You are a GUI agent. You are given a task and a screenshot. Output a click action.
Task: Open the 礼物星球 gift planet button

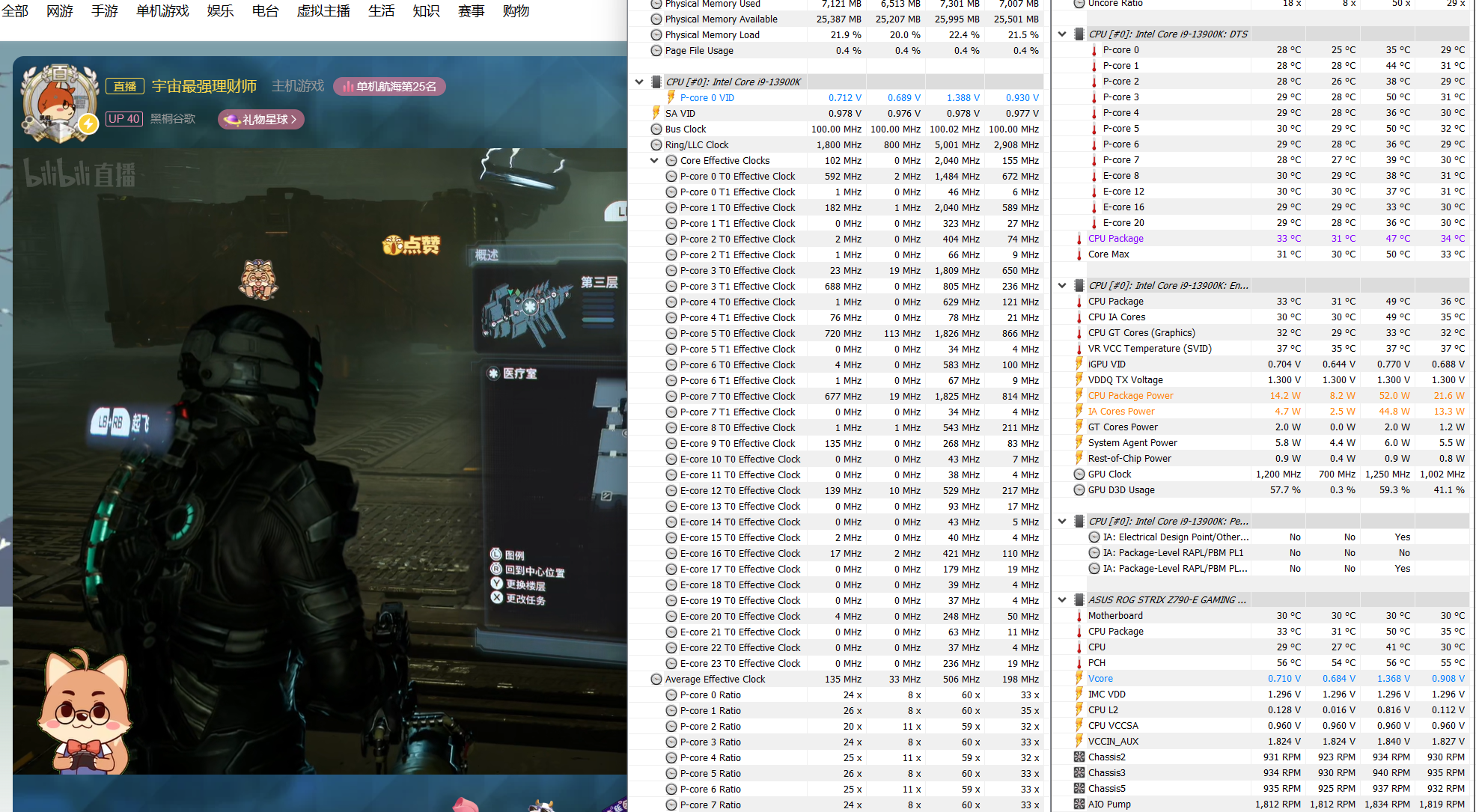pos(261,119)
